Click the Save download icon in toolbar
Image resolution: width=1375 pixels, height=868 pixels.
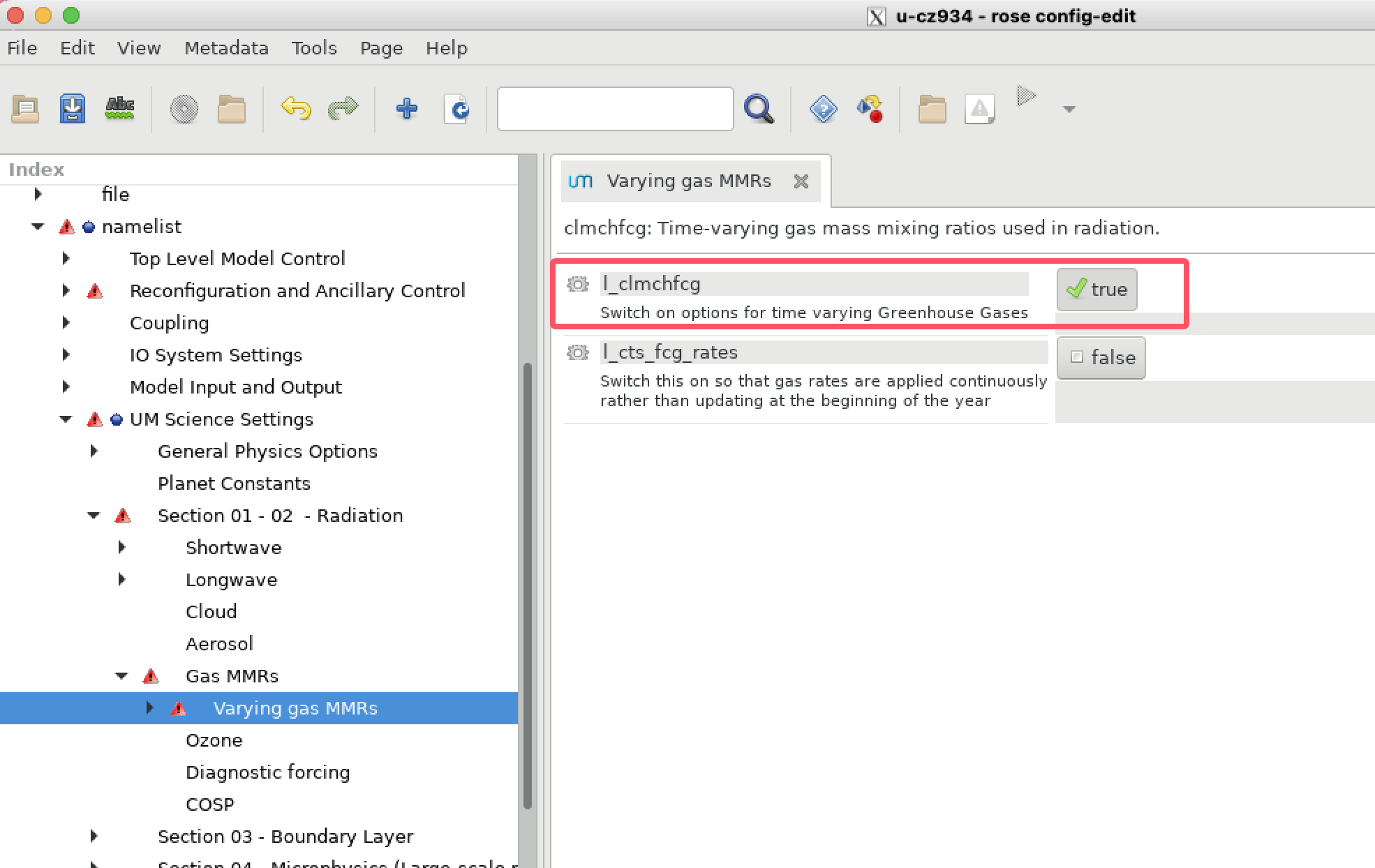pyautogui.click(x=73, y=109)
